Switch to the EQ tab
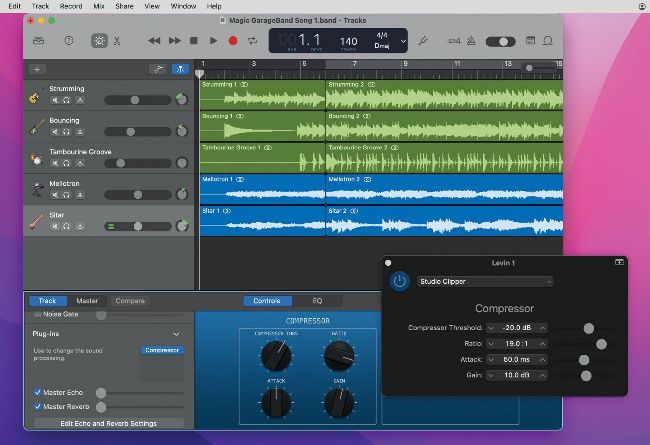This screenshot has width=650, height=445. point(318,300)
